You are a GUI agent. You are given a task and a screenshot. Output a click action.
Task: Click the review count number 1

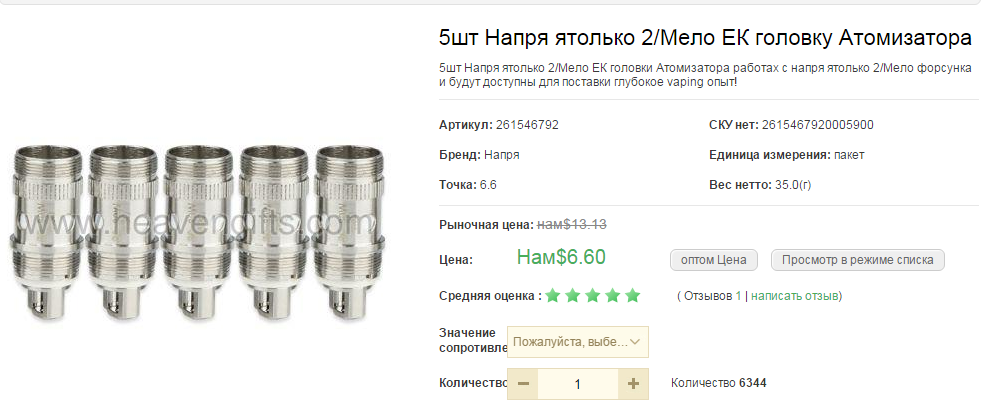[x=739, y=296]
